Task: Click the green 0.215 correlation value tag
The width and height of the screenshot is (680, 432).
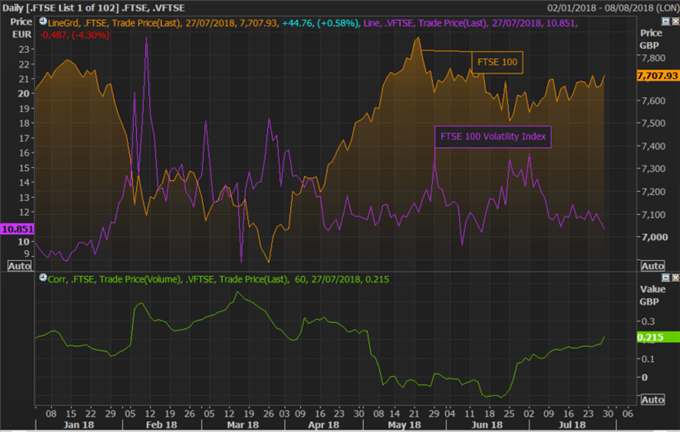Action: 657,337
